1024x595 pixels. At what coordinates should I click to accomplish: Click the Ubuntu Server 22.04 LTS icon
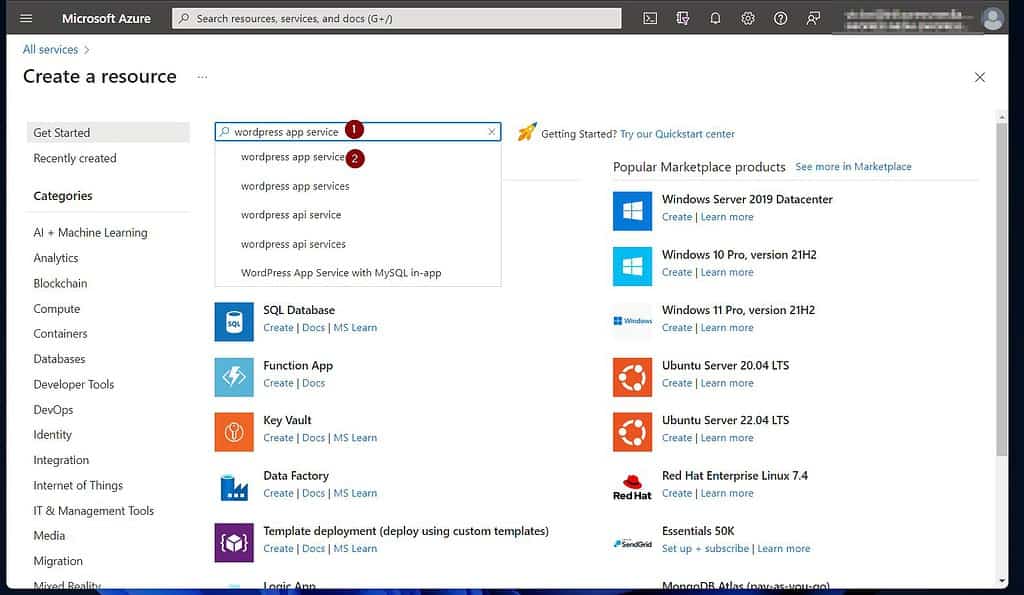click(x=632, y=432)
